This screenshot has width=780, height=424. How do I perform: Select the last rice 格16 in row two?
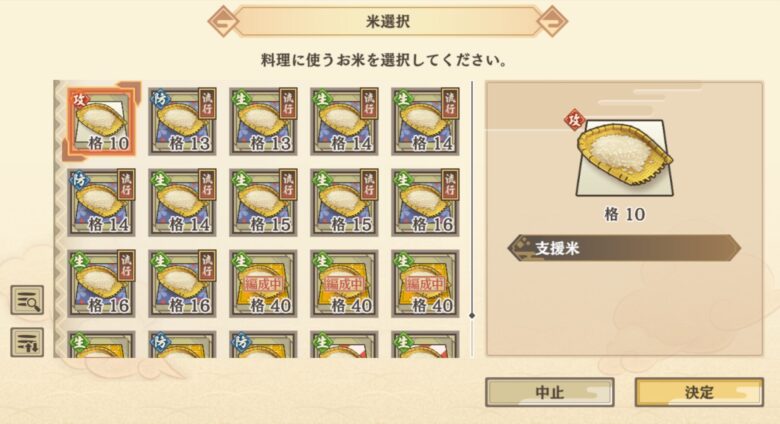[x=425, y=202]
